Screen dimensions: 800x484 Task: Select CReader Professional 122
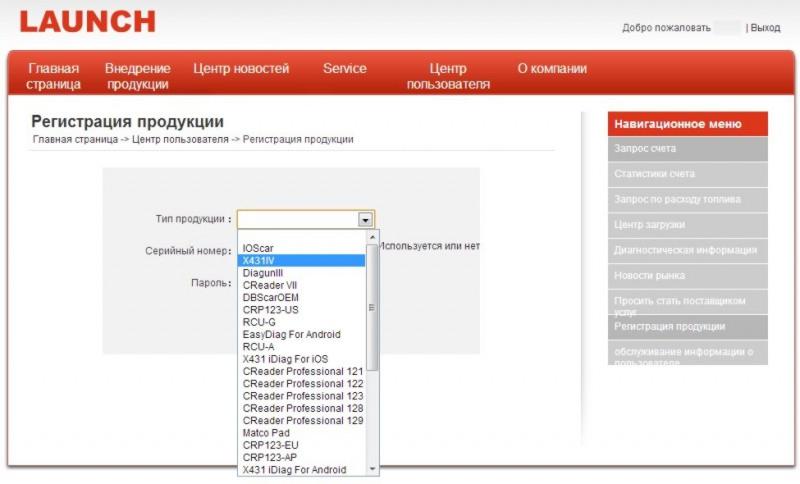coord(302,384)
